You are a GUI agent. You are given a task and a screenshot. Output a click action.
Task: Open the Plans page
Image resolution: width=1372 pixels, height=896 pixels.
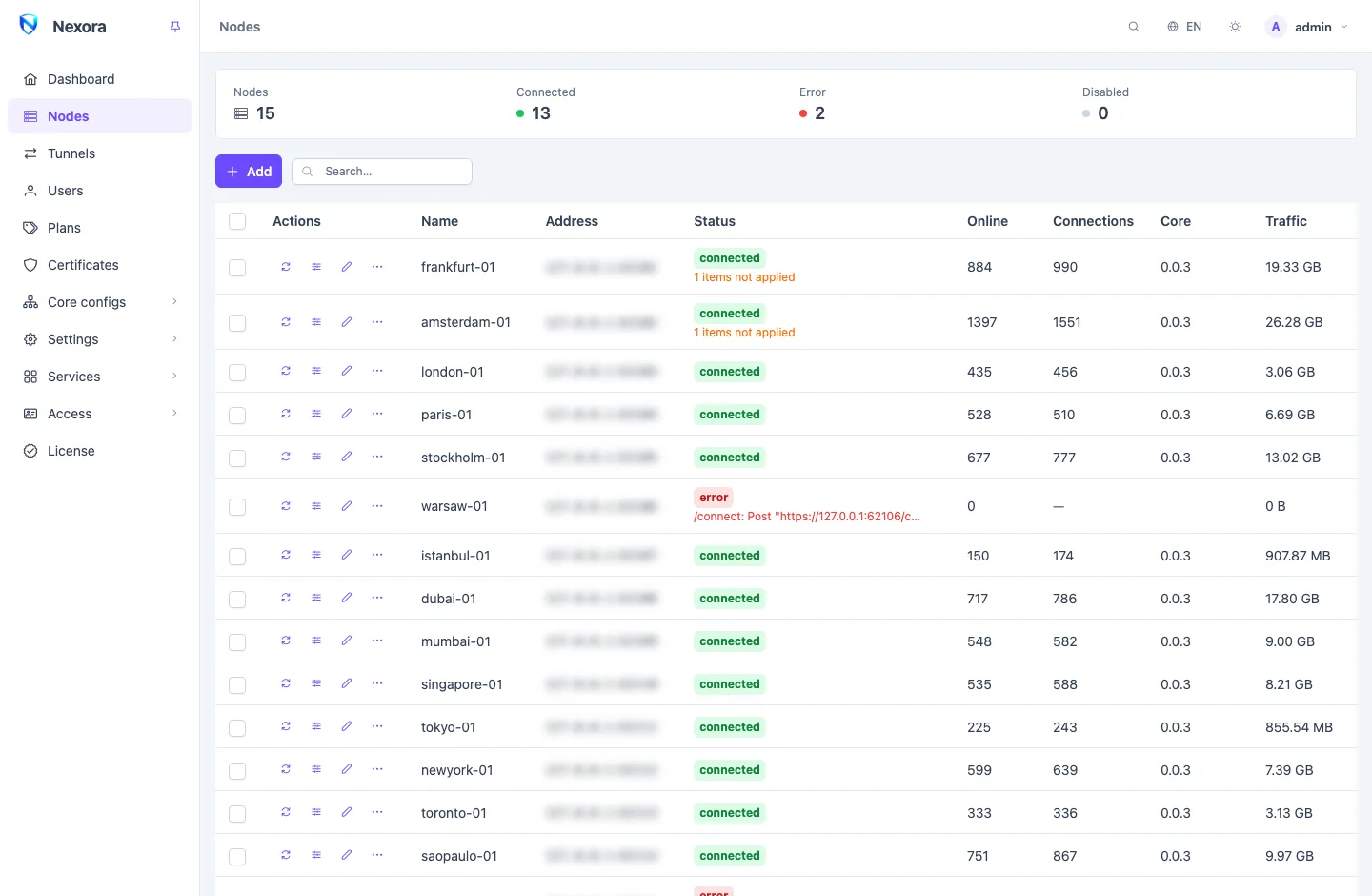point(99,228)
